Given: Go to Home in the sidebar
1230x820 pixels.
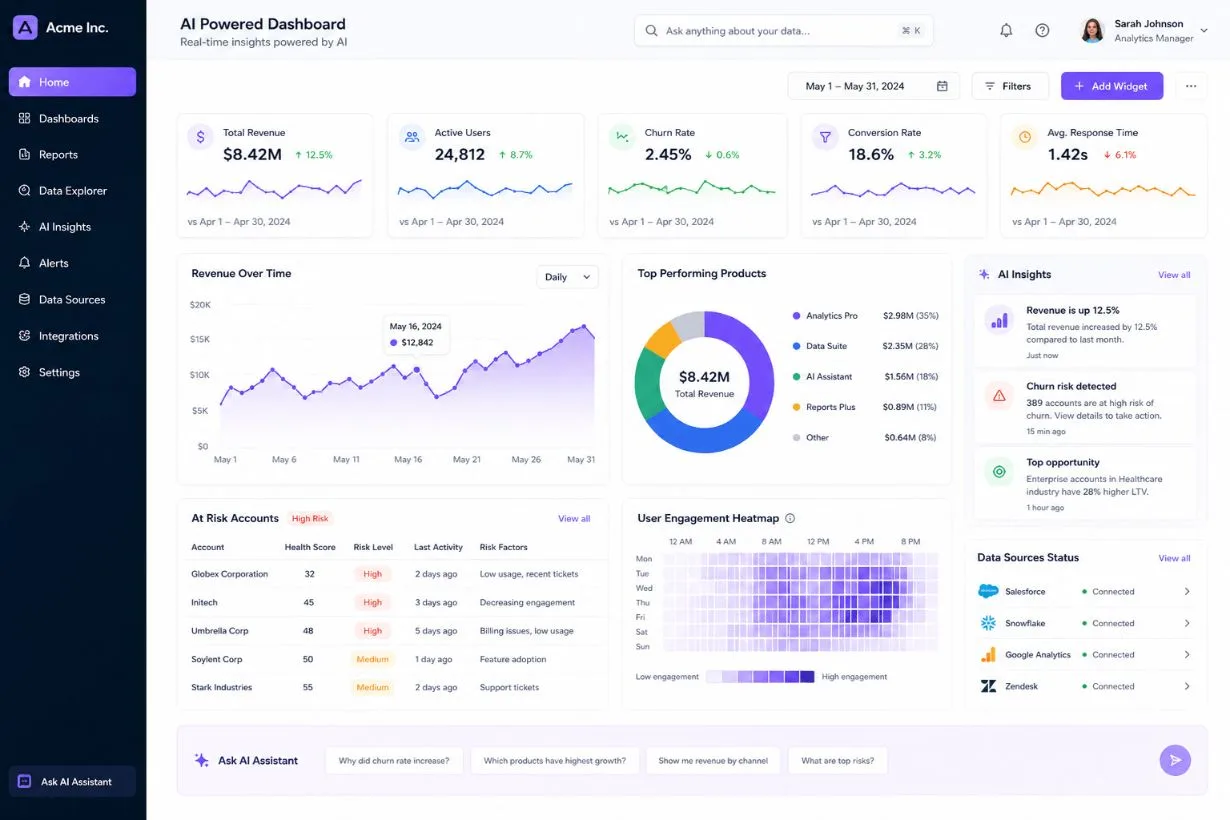Looking at the screenshot, I should (x=72, y=82).
